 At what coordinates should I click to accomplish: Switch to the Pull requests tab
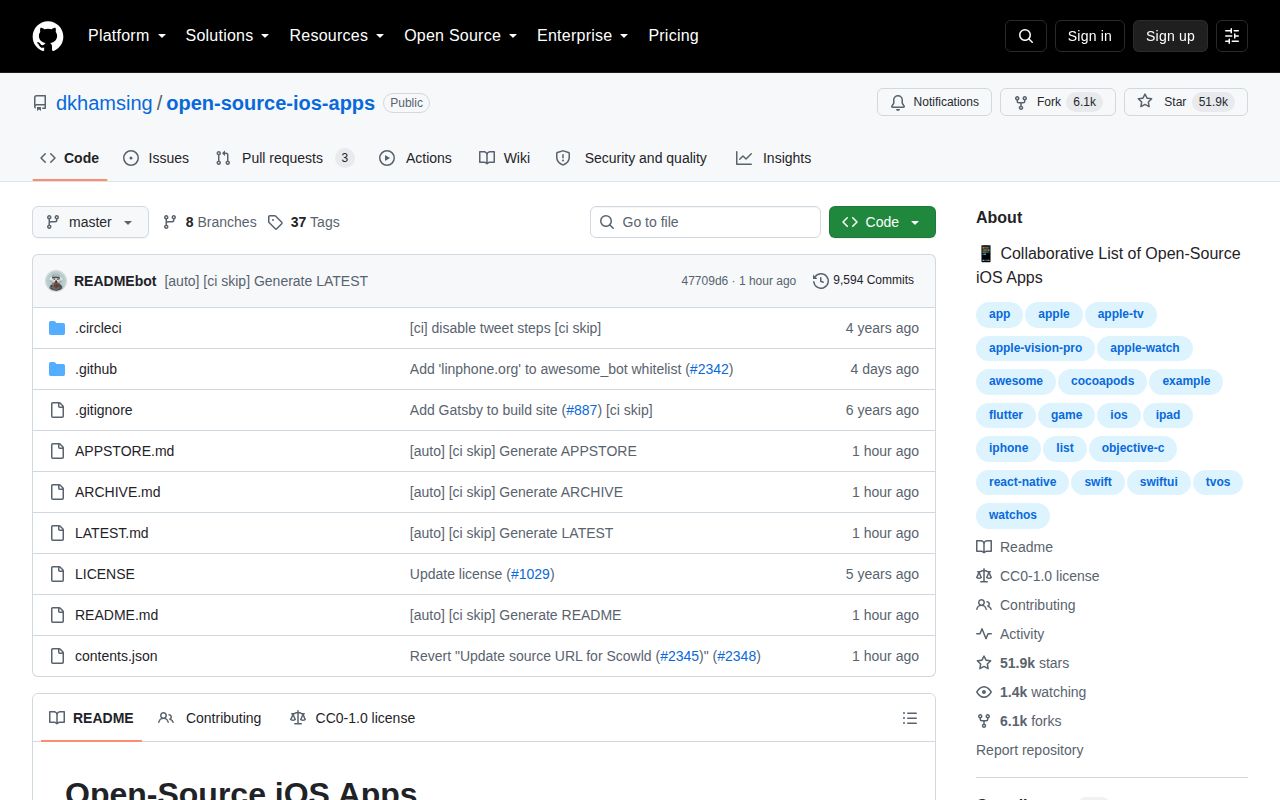[284, 158]
